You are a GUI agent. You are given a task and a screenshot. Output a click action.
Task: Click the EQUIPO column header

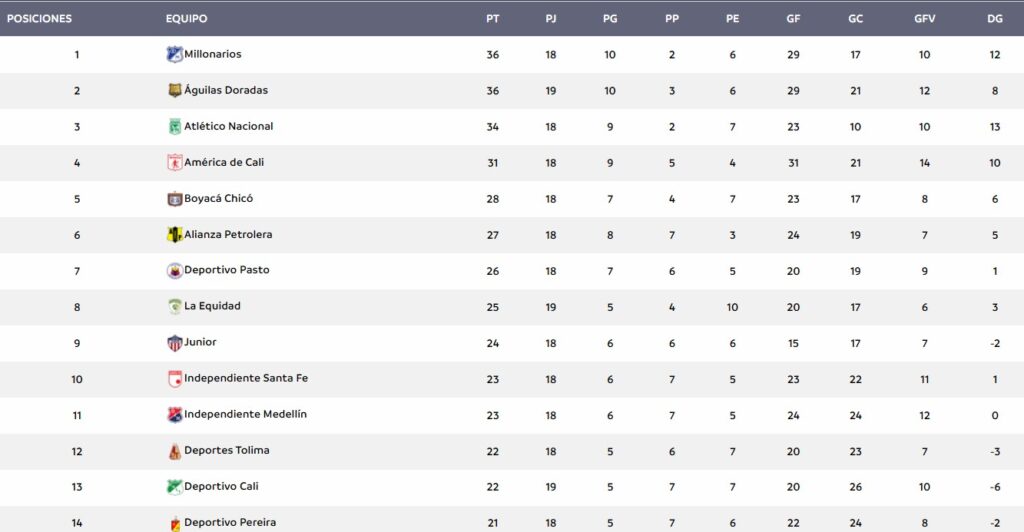click(x=187, y=19)
